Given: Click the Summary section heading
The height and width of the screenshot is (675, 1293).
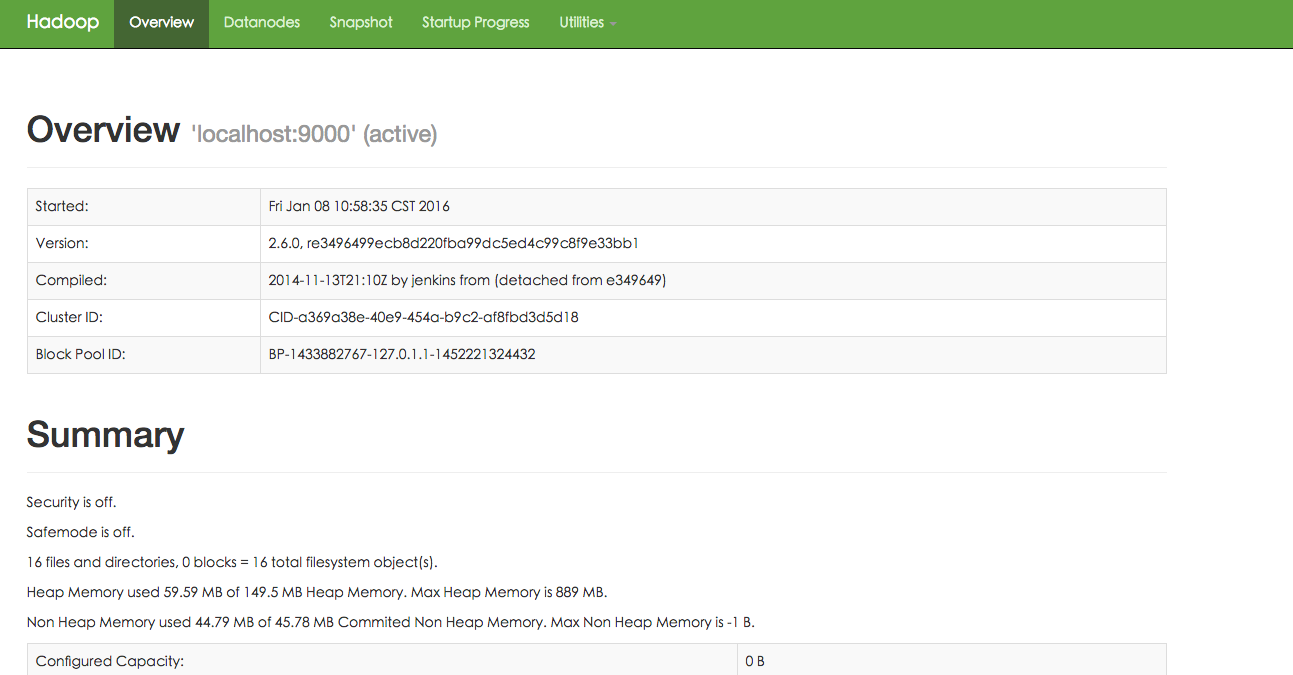Looking at the screenshot, I should click(105, 435).
